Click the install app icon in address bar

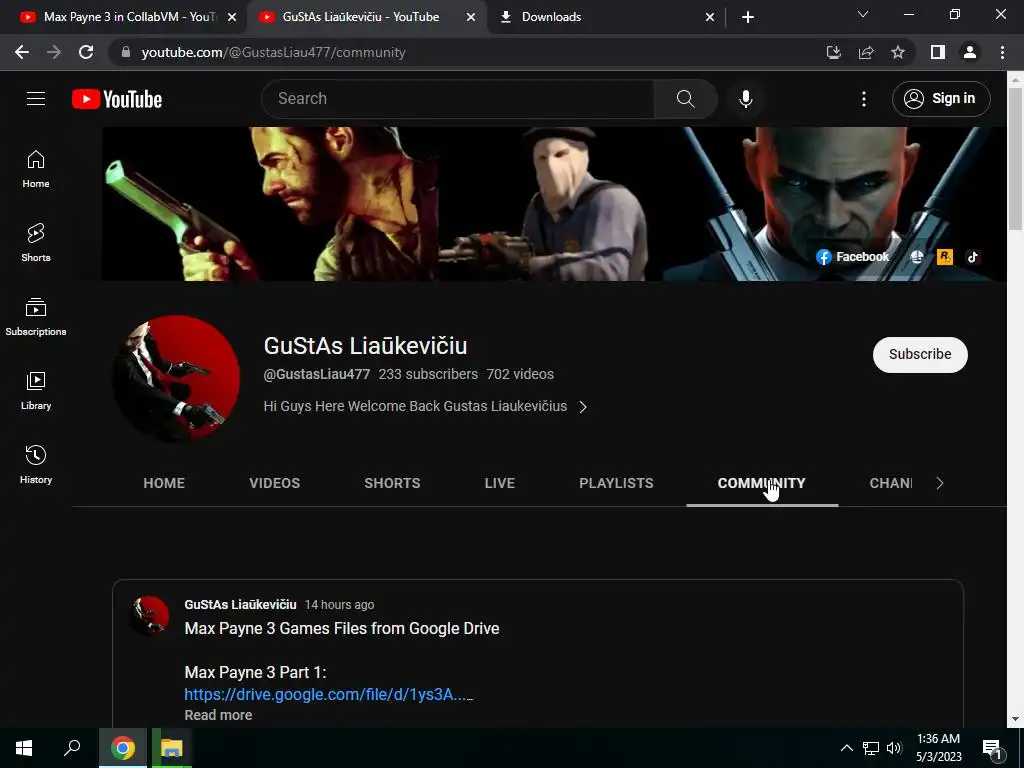[x=834, y=52]
